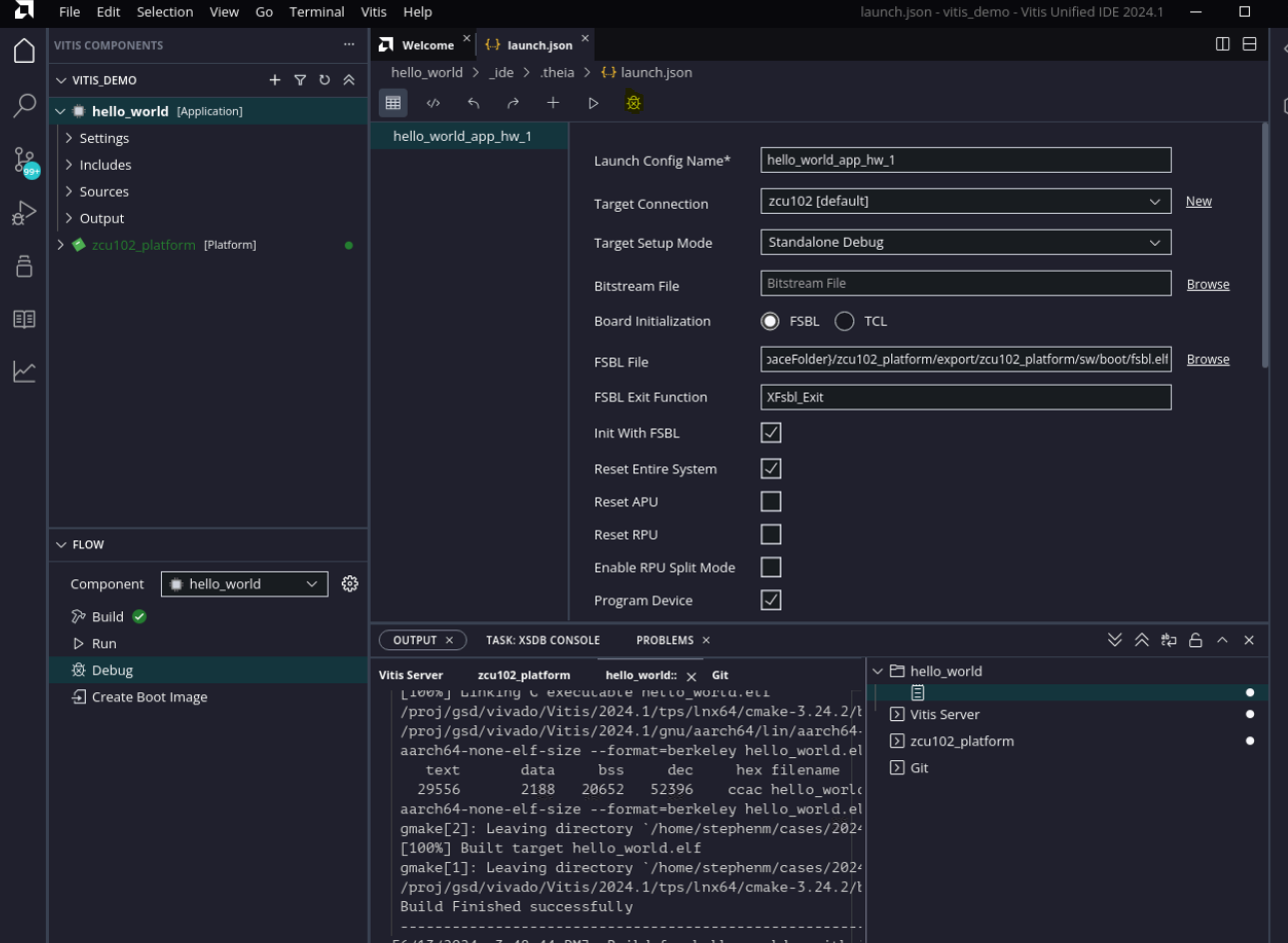The image size is (1288, 943).
Task: Browse for the FSBL File
Action: [1208, 360]
